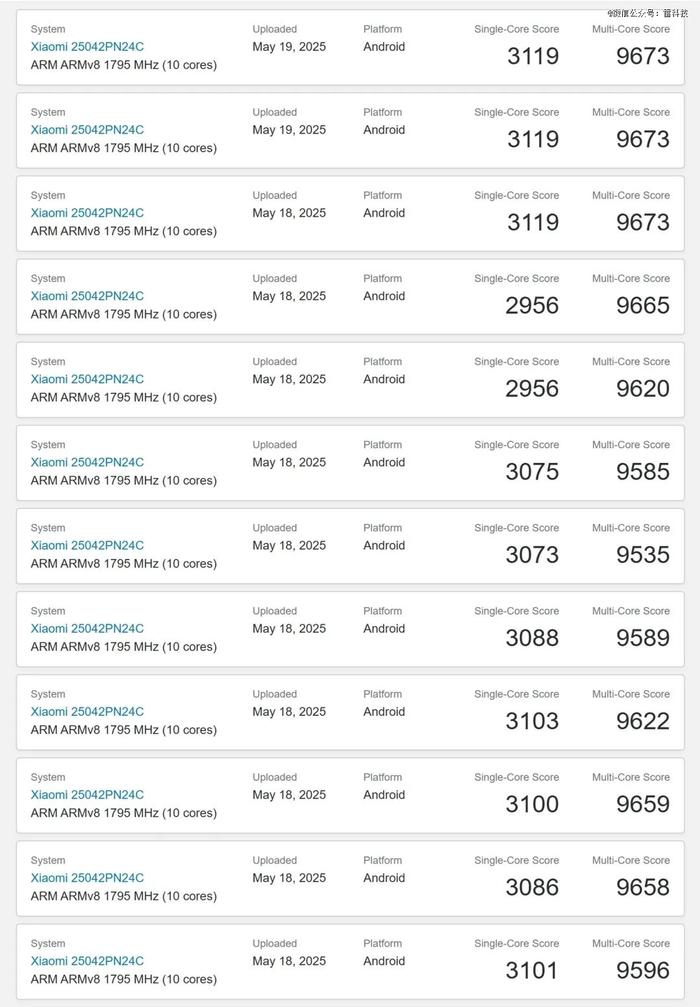700x1007 pixels.
Task: Click the single-core score 2956 beside 9665
Action: tap(532, 306)
